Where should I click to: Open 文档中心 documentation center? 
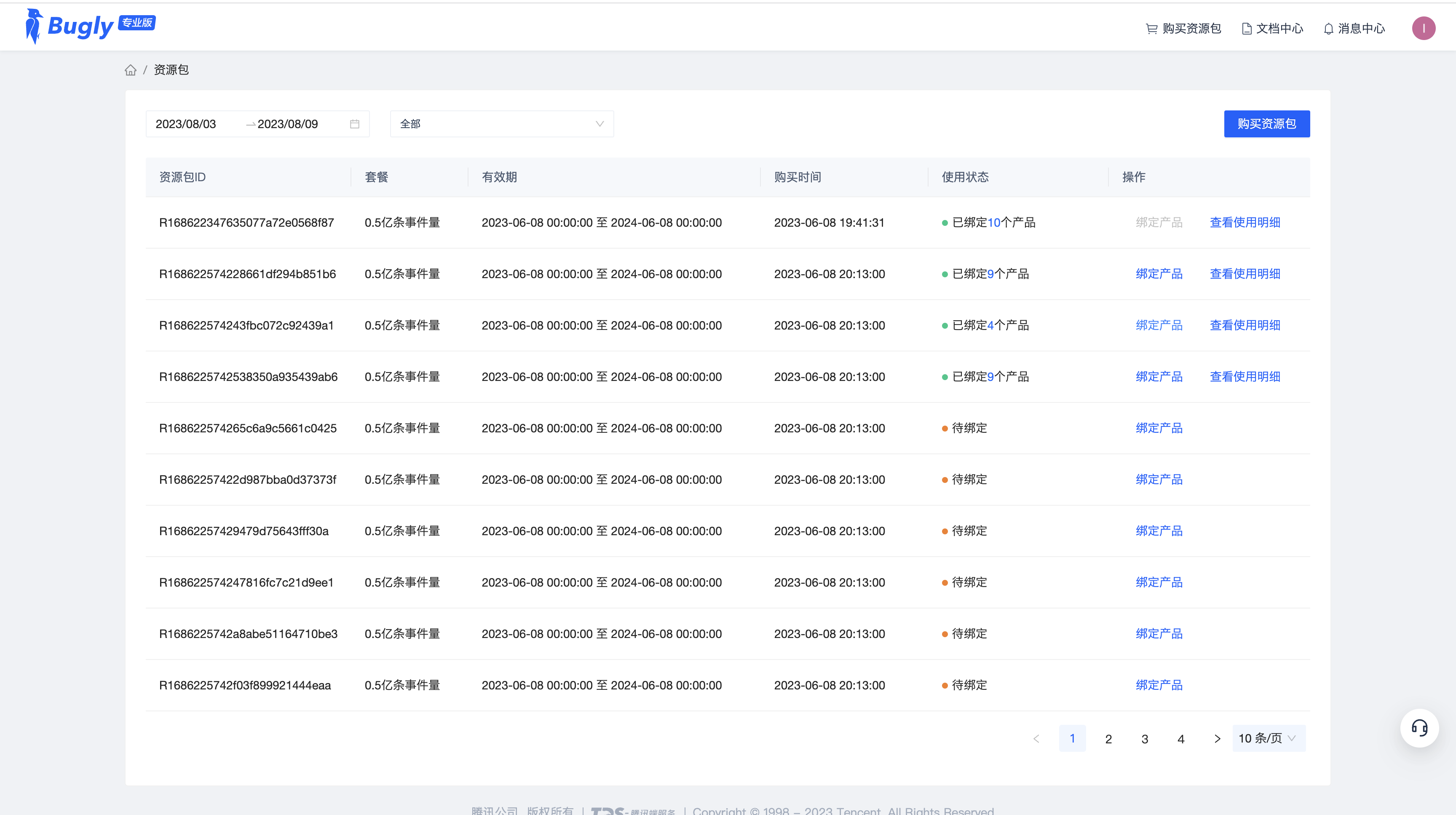point(1272,28)
